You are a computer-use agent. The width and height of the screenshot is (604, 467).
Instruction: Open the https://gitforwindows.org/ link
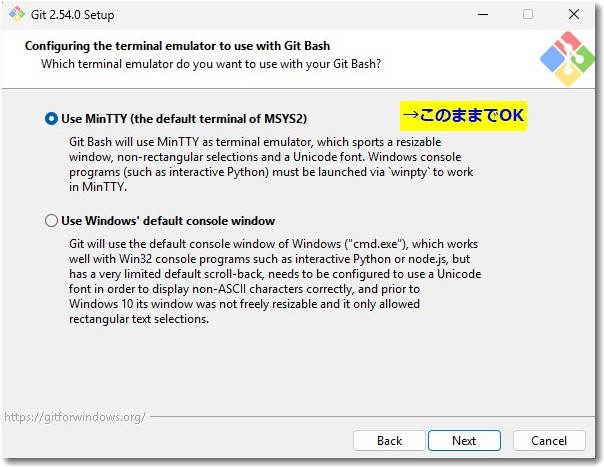(75, 417)
